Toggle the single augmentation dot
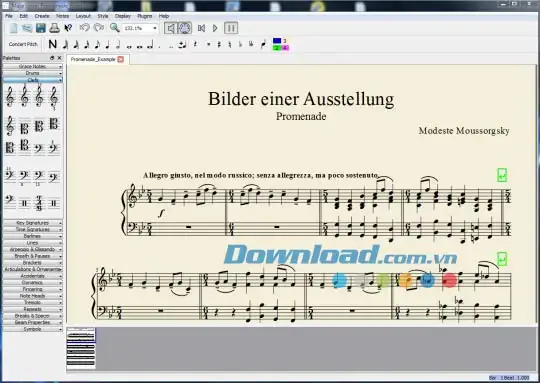This screenshot has height=383, width=540. (160, 46)
